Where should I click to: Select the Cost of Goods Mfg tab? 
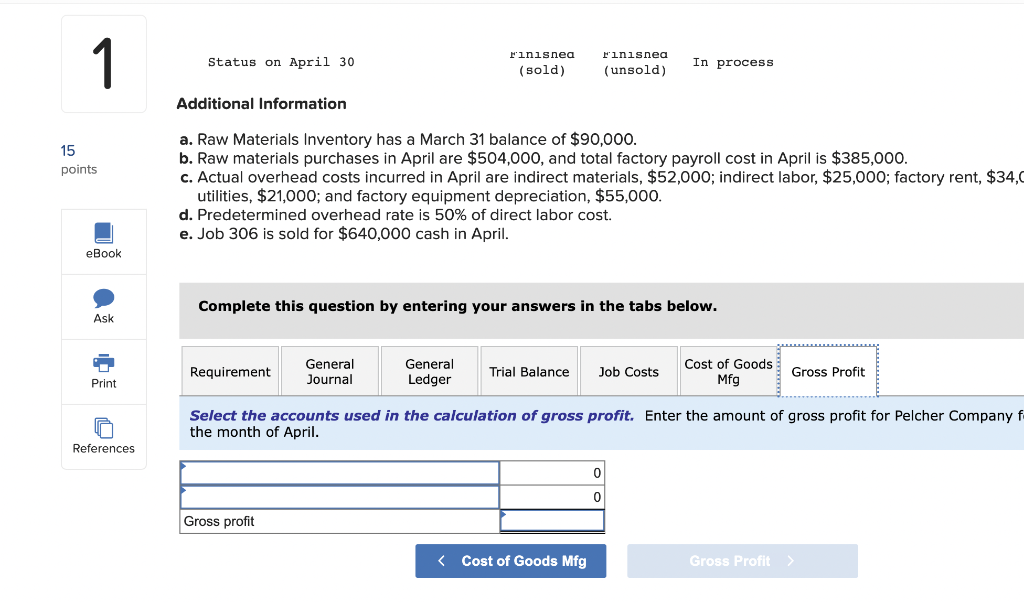point(729,371)
